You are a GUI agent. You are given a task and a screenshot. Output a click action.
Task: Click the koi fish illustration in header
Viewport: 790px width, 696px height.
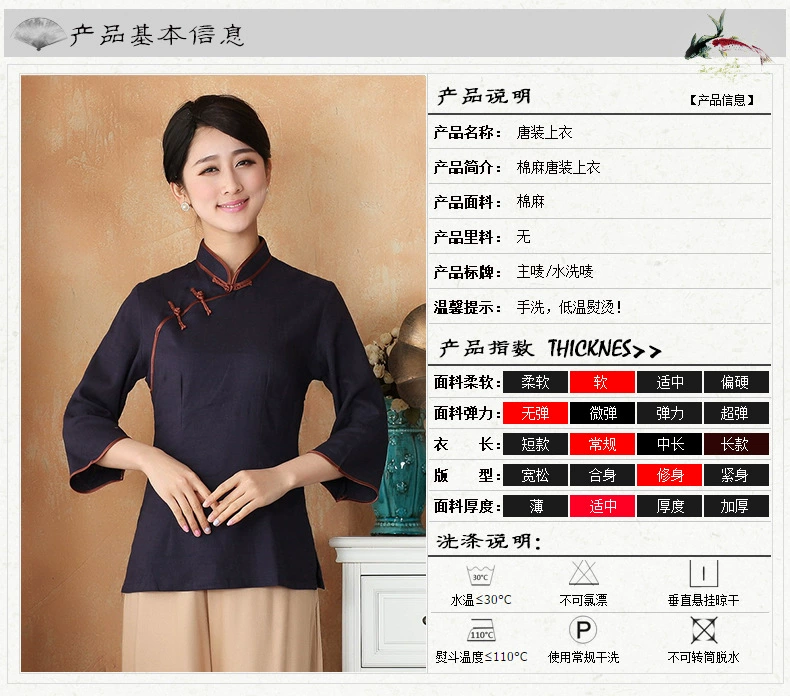[x=726, y=44]
